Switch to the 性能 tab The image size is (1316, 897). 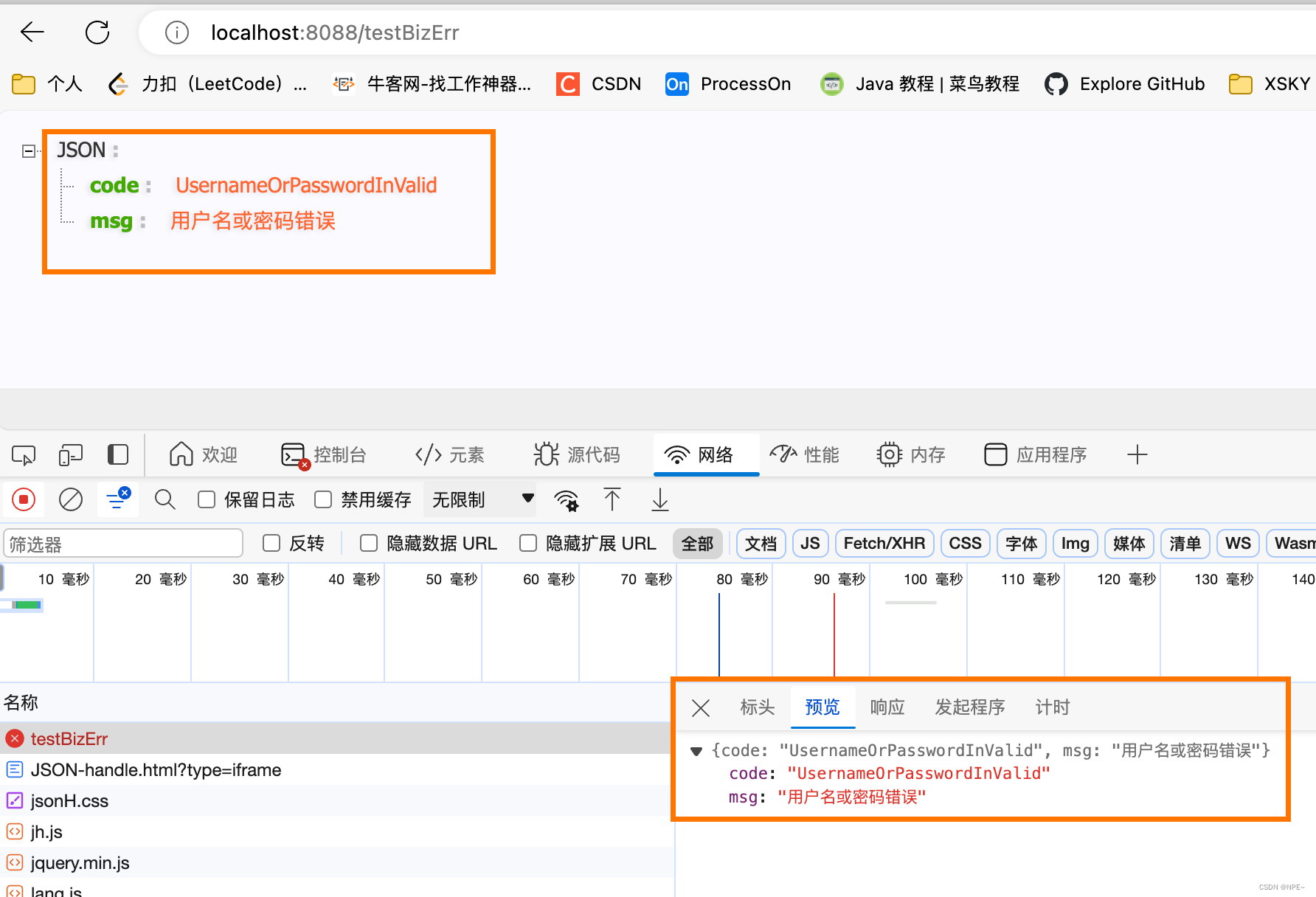pos(804,455)
